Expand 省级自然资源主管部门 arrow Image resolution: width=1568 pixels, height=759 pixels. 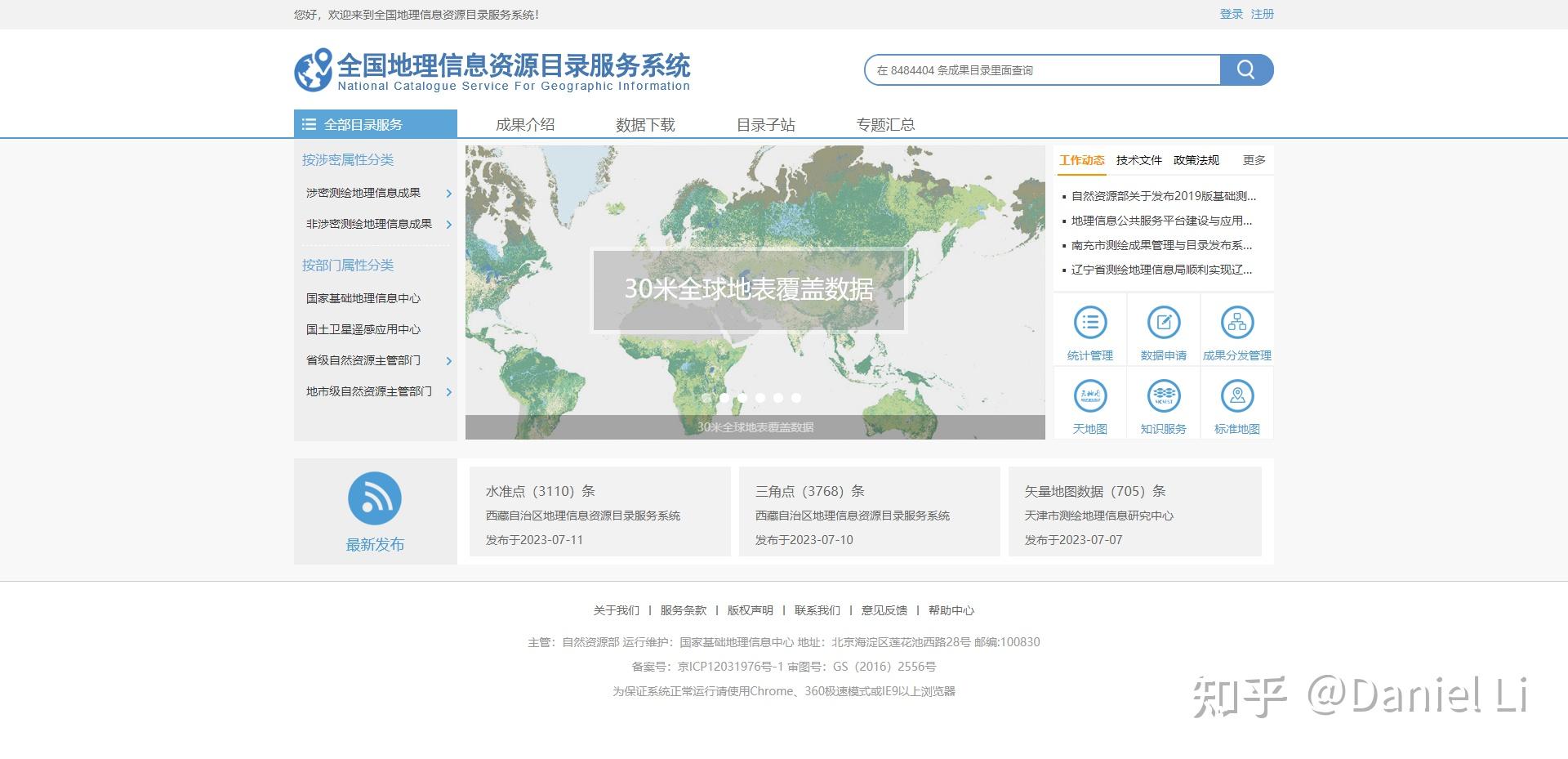[x=449, y=361]
